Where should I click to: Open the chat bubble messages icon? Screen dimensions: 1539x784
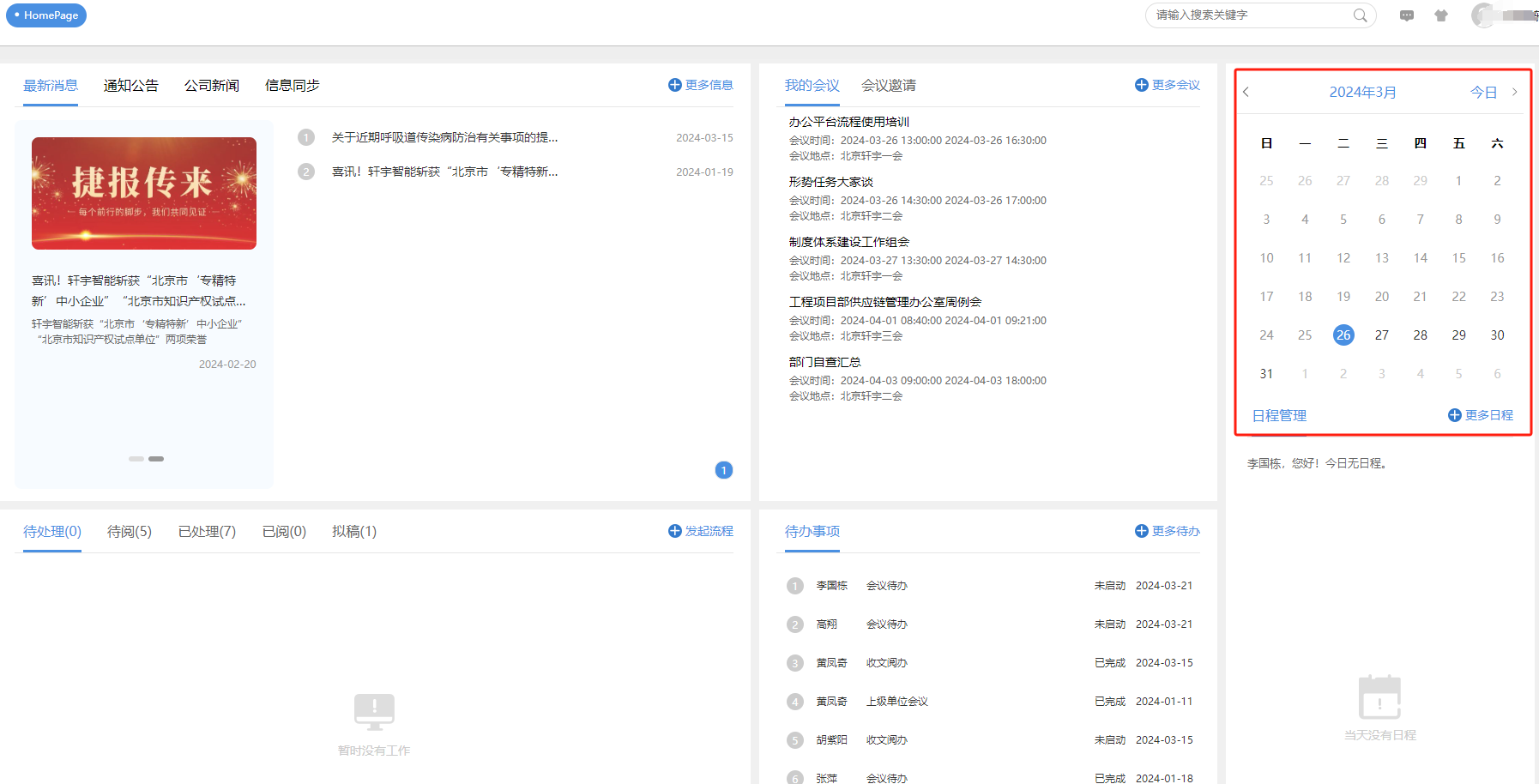pos(1407,15)
